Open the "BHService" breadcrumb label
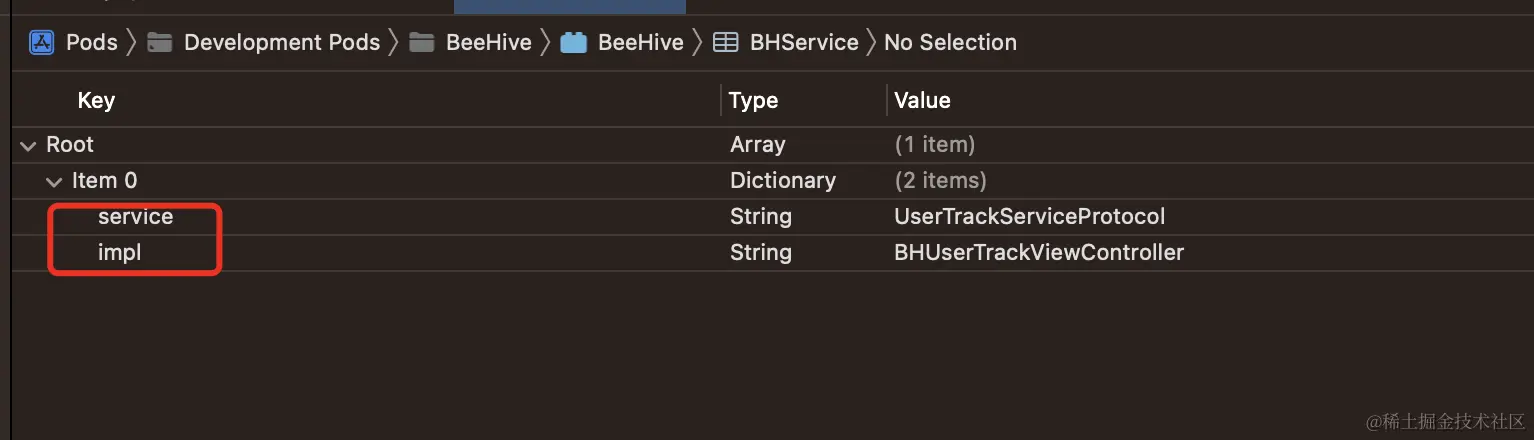 tap(804, 42)
